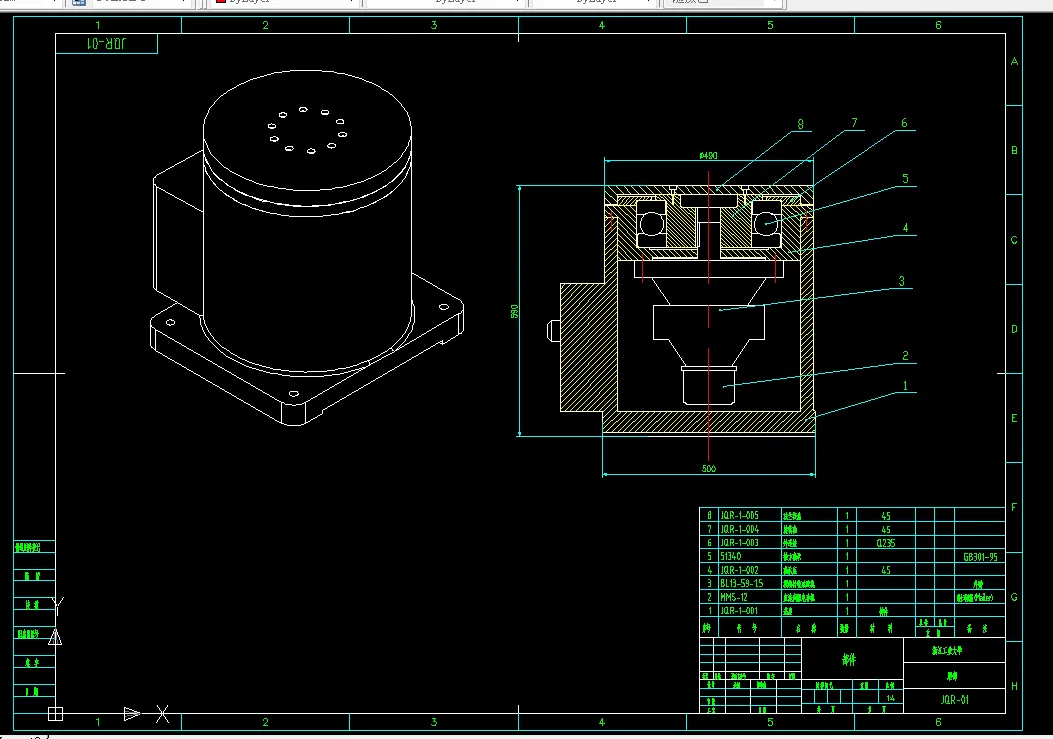Click zone letter H on right border
Image resolution: width=1053 pixels, height=739 pixels.
click(x=1014, y=686)
